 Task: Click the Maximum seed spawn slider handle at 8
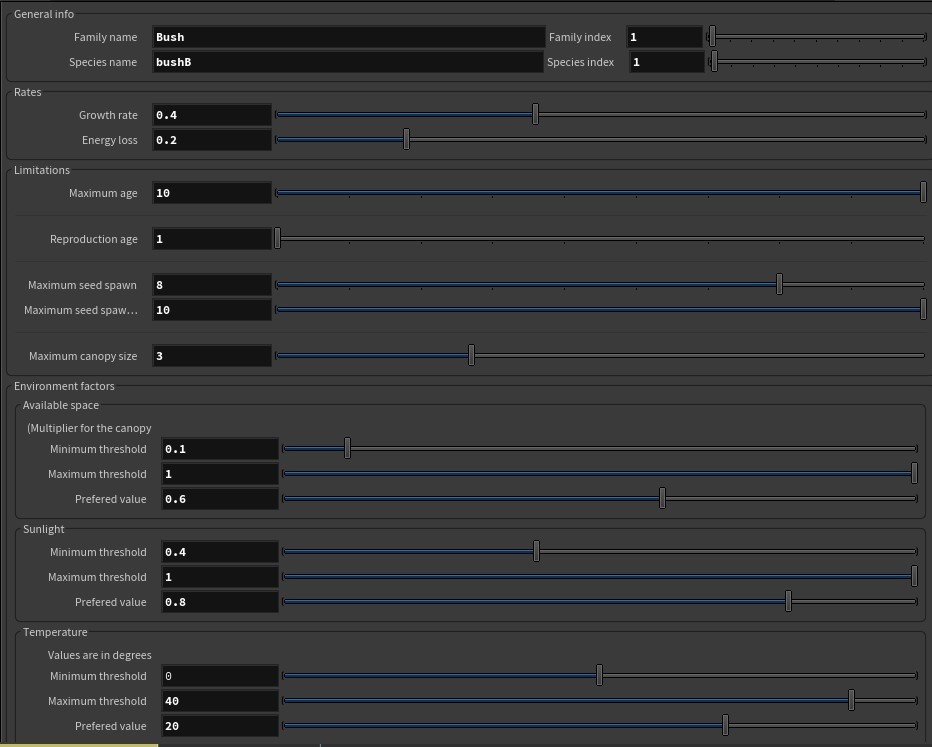click(779, 284)
